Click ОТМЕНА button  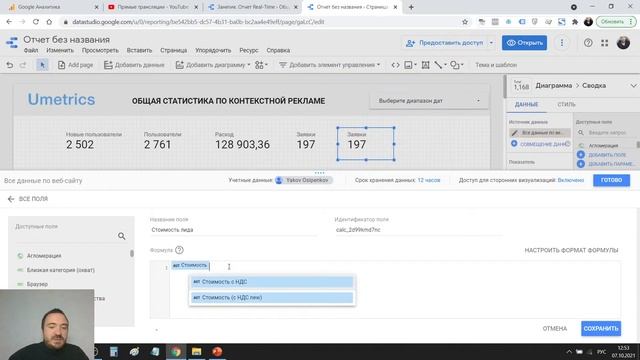click(555, 329)
